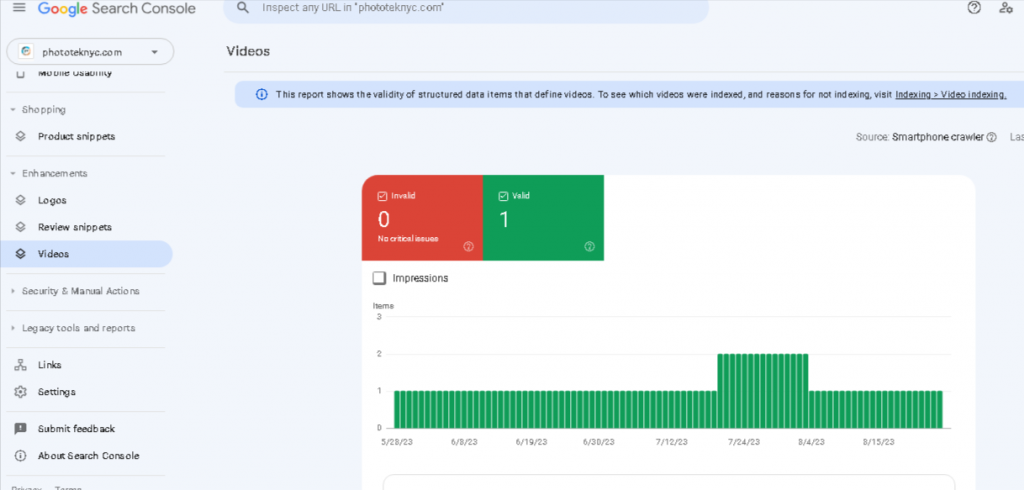The height and width of the screenshot is (490, 1024).
Task: Toggle the Invalid checkbox
Action: (x=382, y=195)
